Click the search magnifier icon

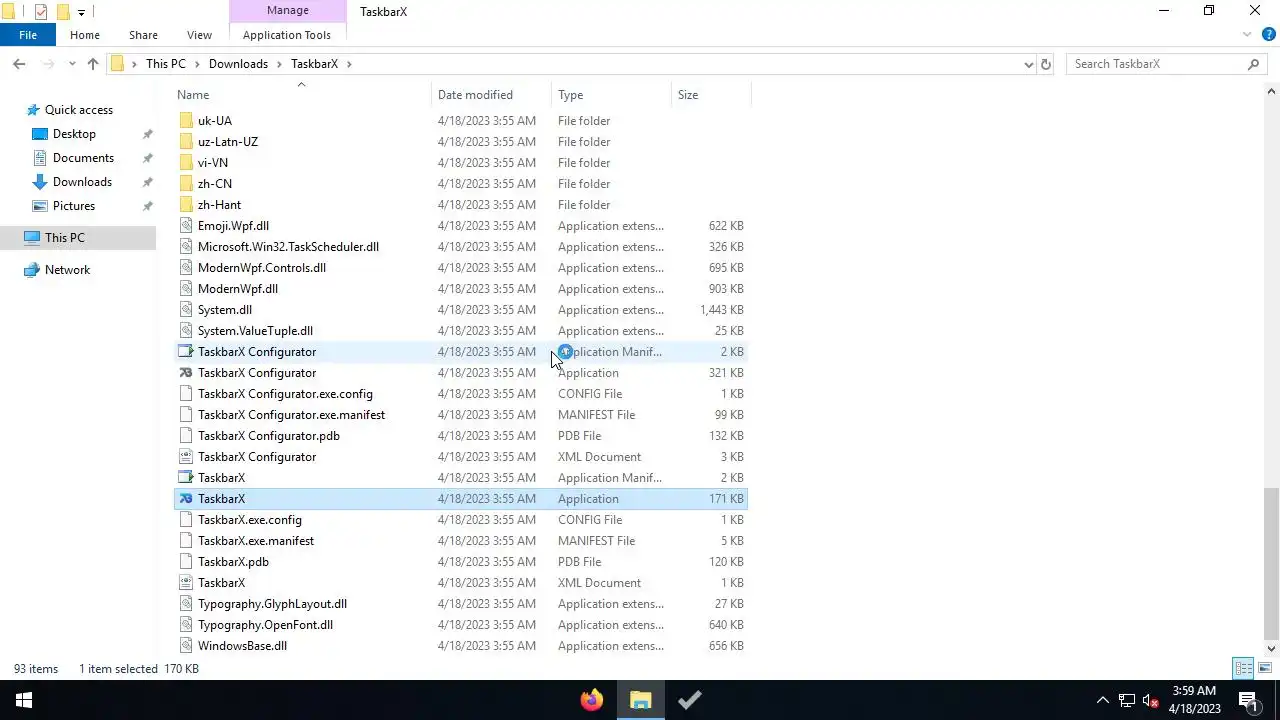point(1253,64)
